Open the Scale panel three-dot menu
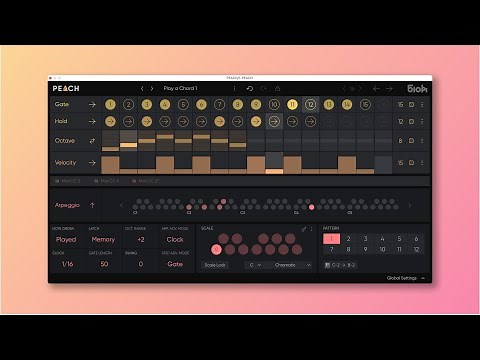Screen dimensions: 480x360 click(x=312, y=229)
